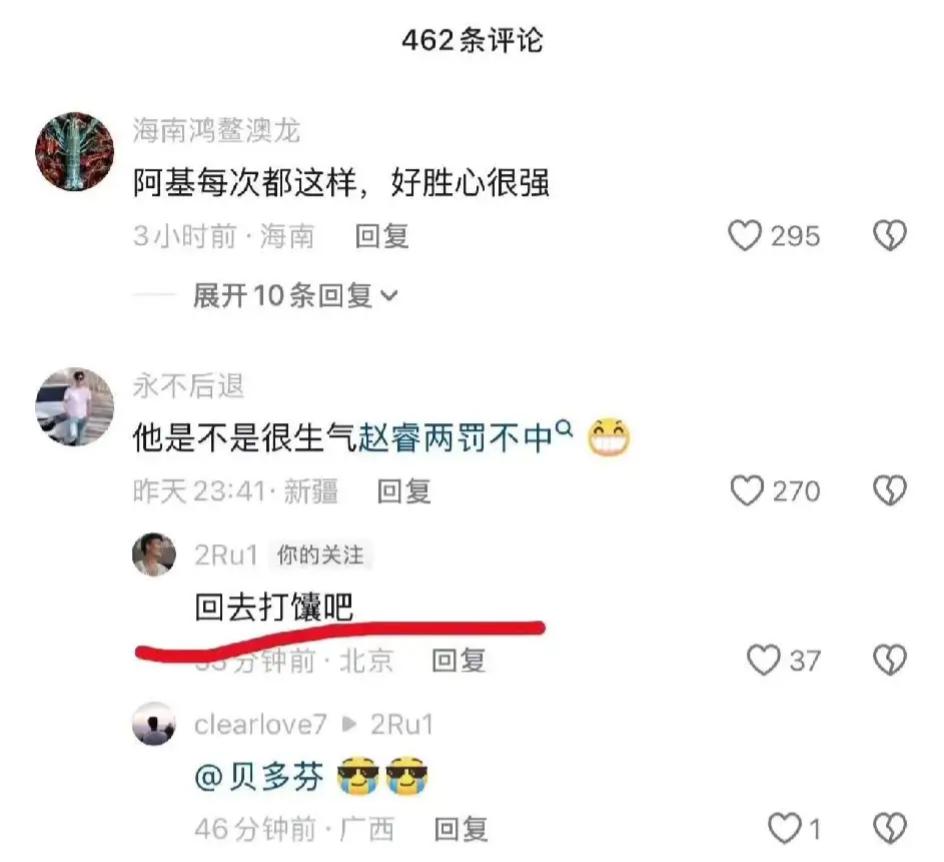Tap broken heart on clearlove7's reply
This screenshot has width=944, height=862.
click(890, 828)
